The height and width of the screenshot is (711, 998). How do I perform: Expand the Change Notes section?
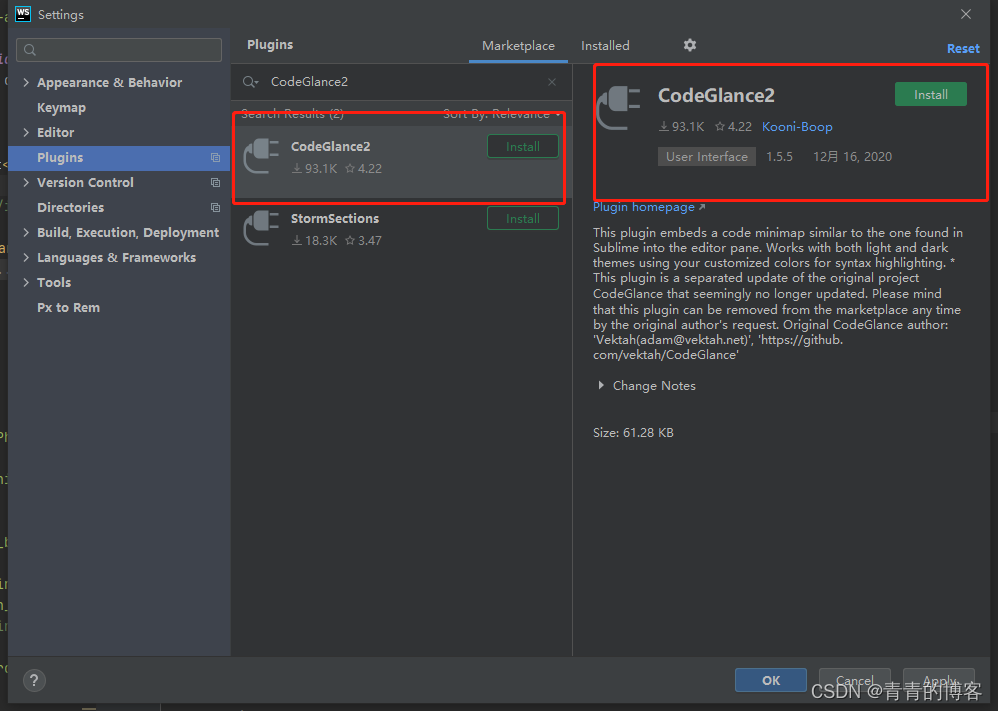[x=601, y=386]
